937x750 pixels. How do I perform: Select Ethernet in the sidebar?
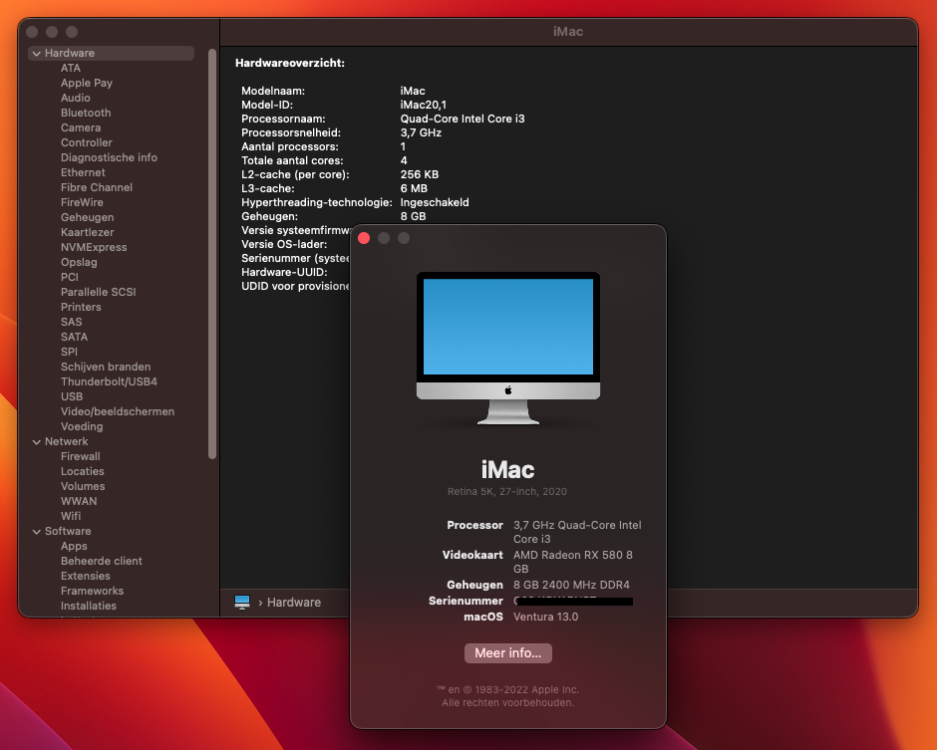click(82, 173)
